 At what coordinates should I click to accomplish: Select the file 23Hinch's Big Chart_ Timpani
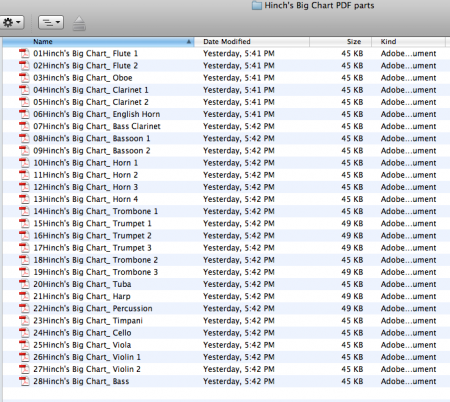(x=88, y=321)
